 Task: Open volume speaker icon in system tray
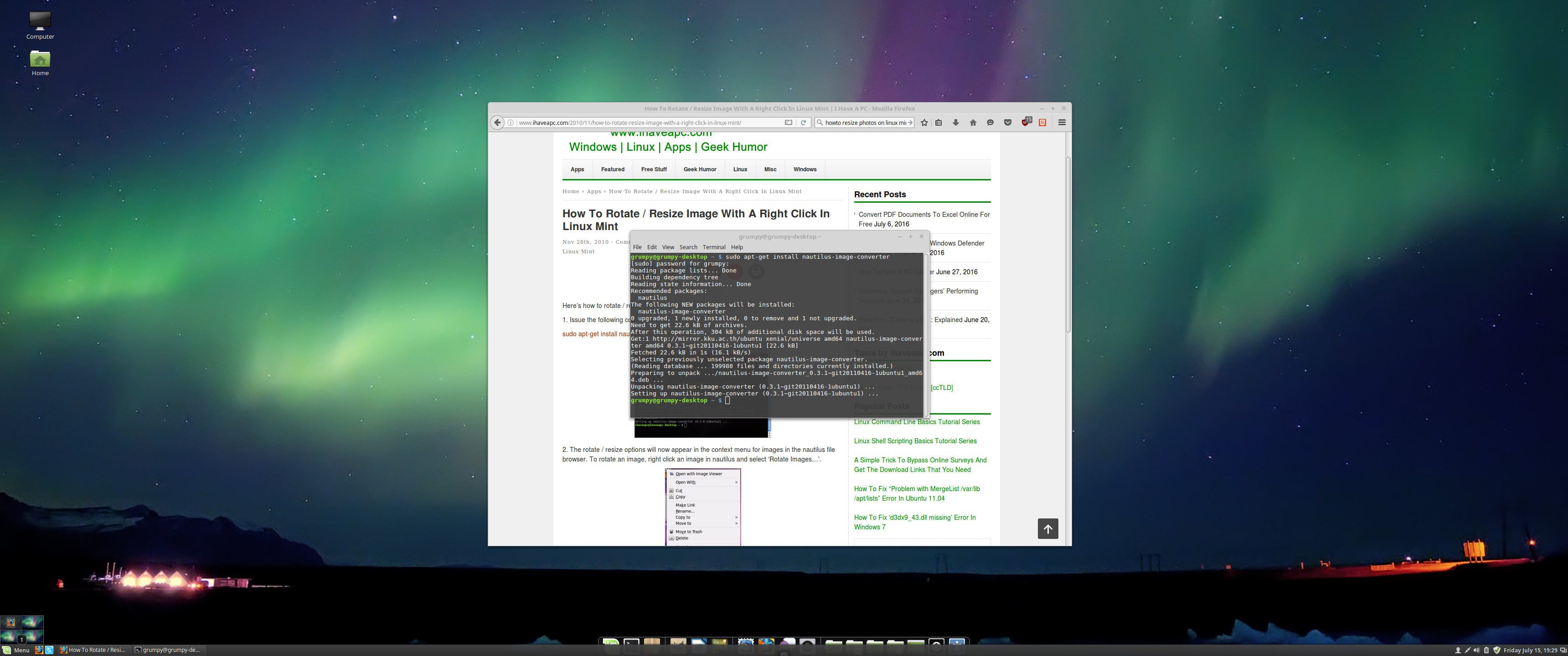[x=1477, y=650]
